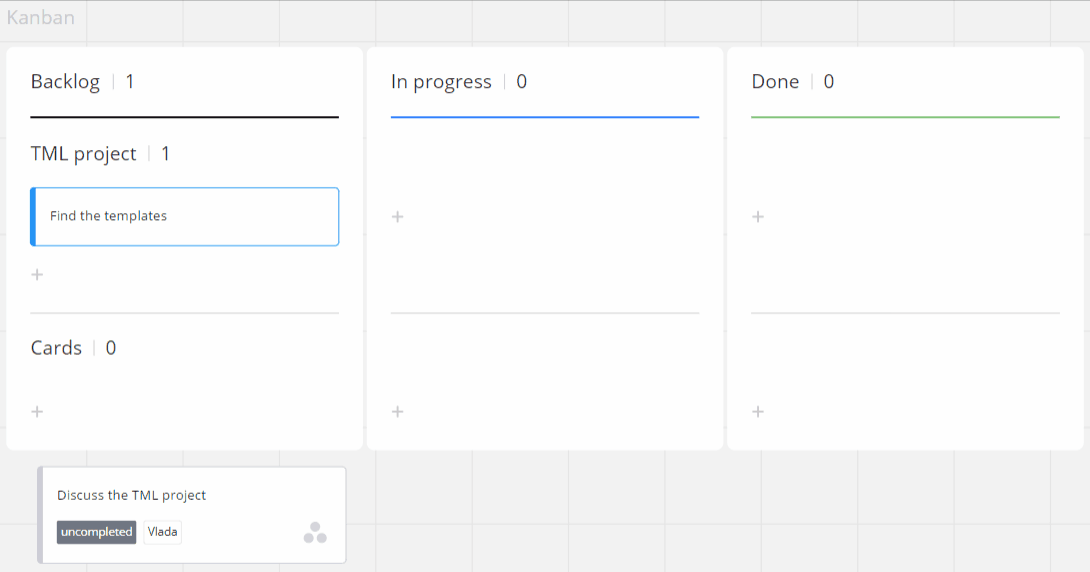Select the Done column header
This screenshot has width=1090, height=572.
(775, 82)
